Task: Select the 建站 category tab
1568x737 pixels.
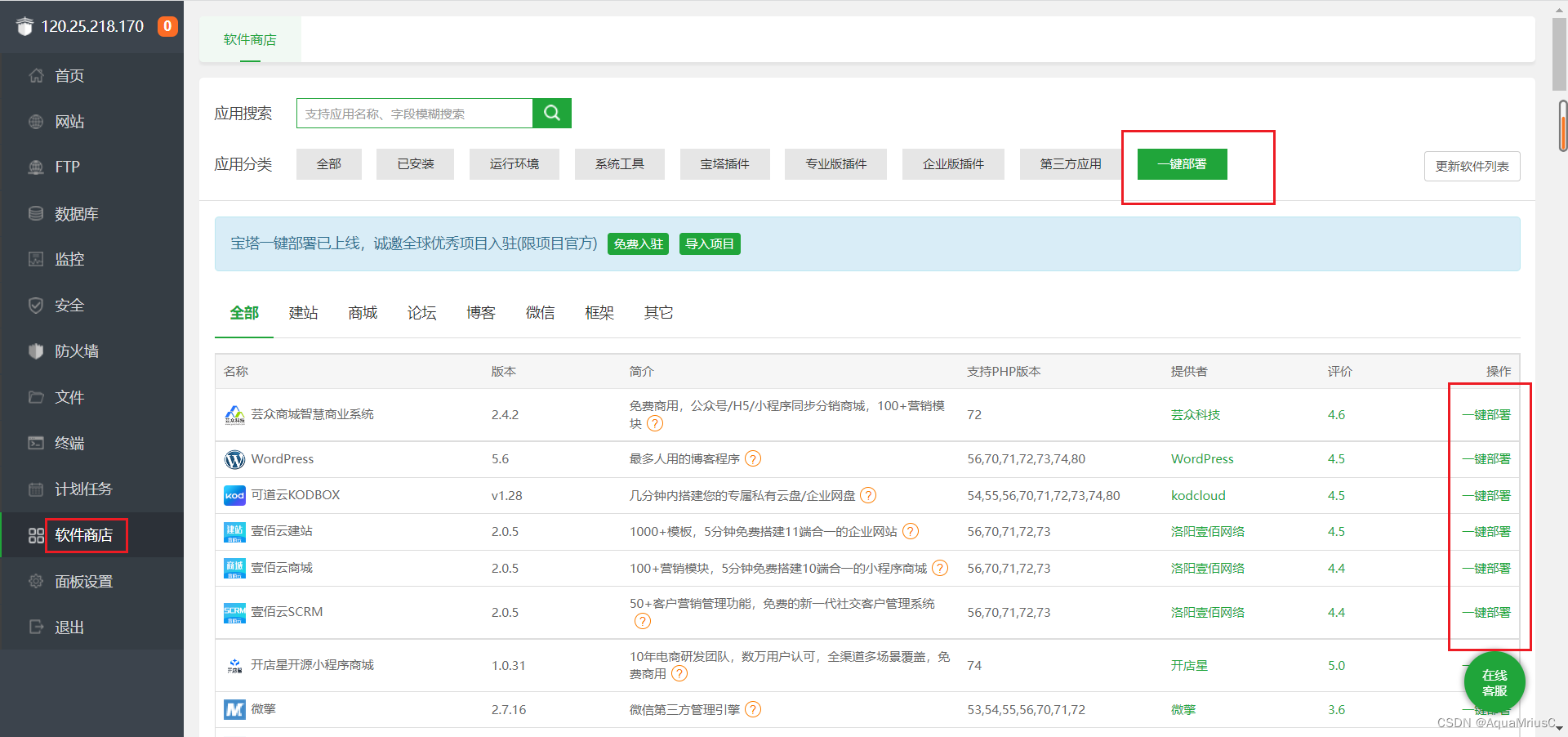Action: click(303, 313)
